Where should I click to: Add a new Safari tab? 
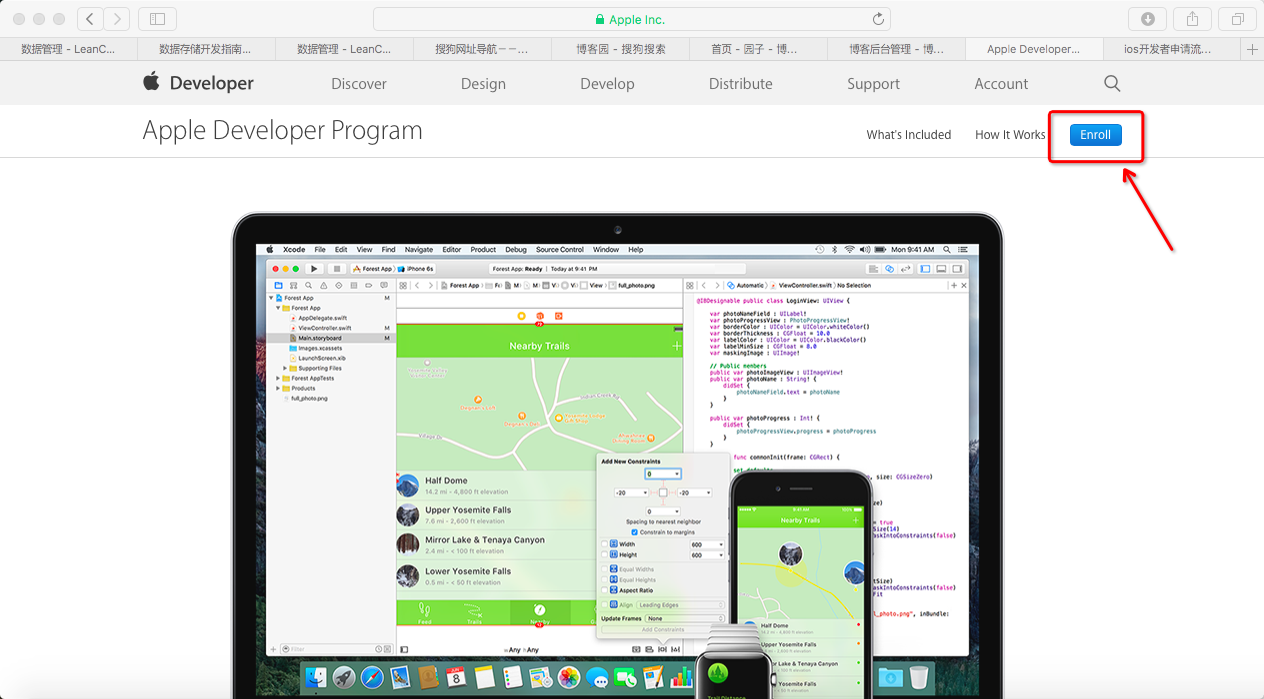1252,49
